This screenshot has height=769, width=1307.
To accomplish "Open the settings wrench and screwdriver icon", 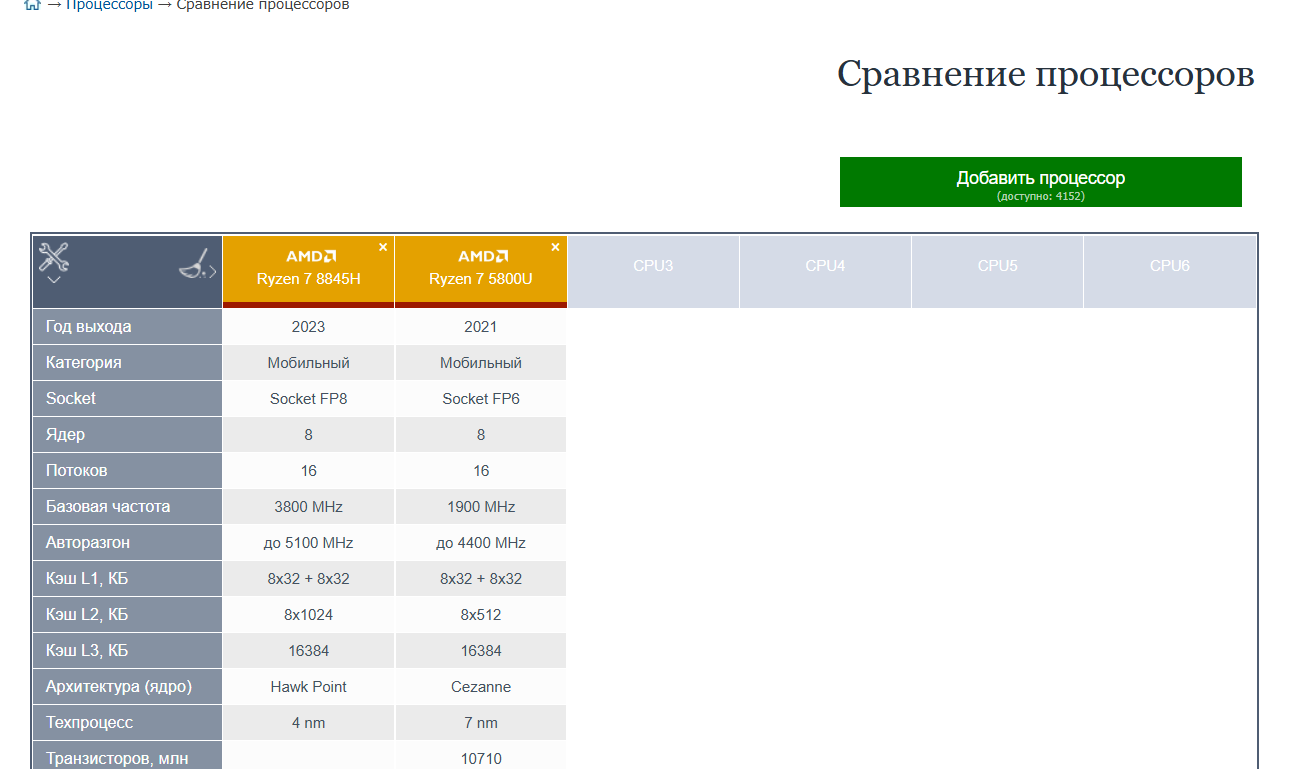I will pos(53,257).
